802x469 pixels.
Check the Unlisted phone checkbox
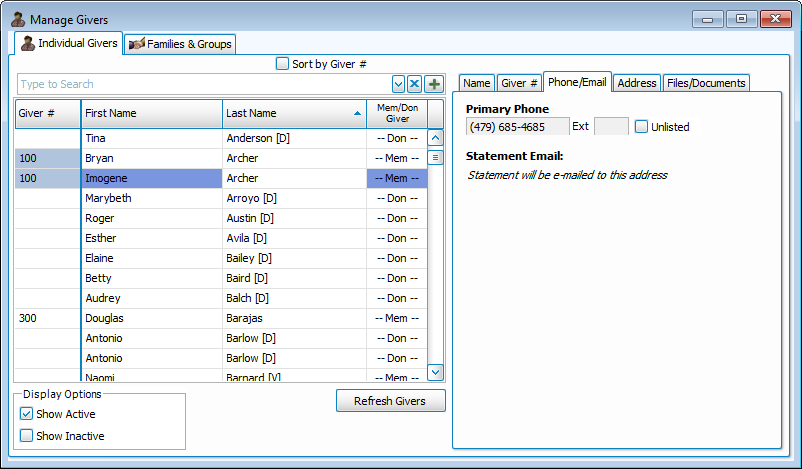click(642, 127)
